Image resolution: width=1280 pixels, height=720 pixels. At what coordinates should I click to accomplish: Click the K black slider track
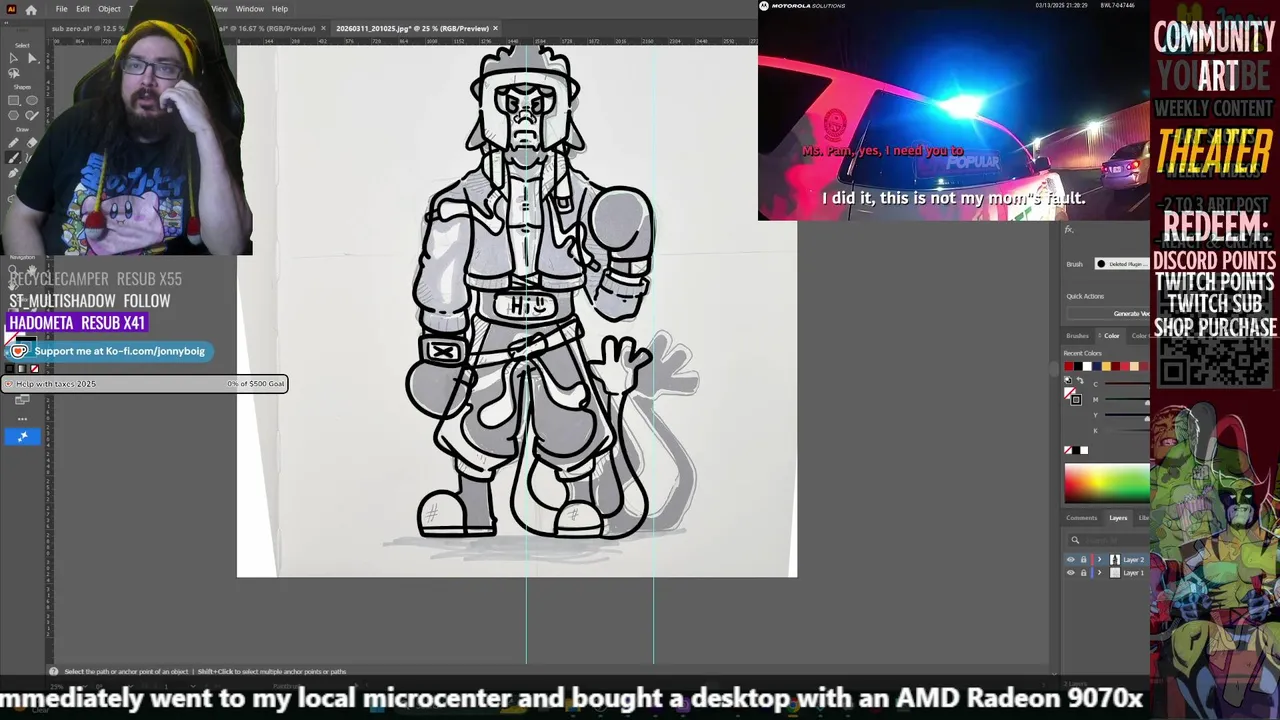1127,430
